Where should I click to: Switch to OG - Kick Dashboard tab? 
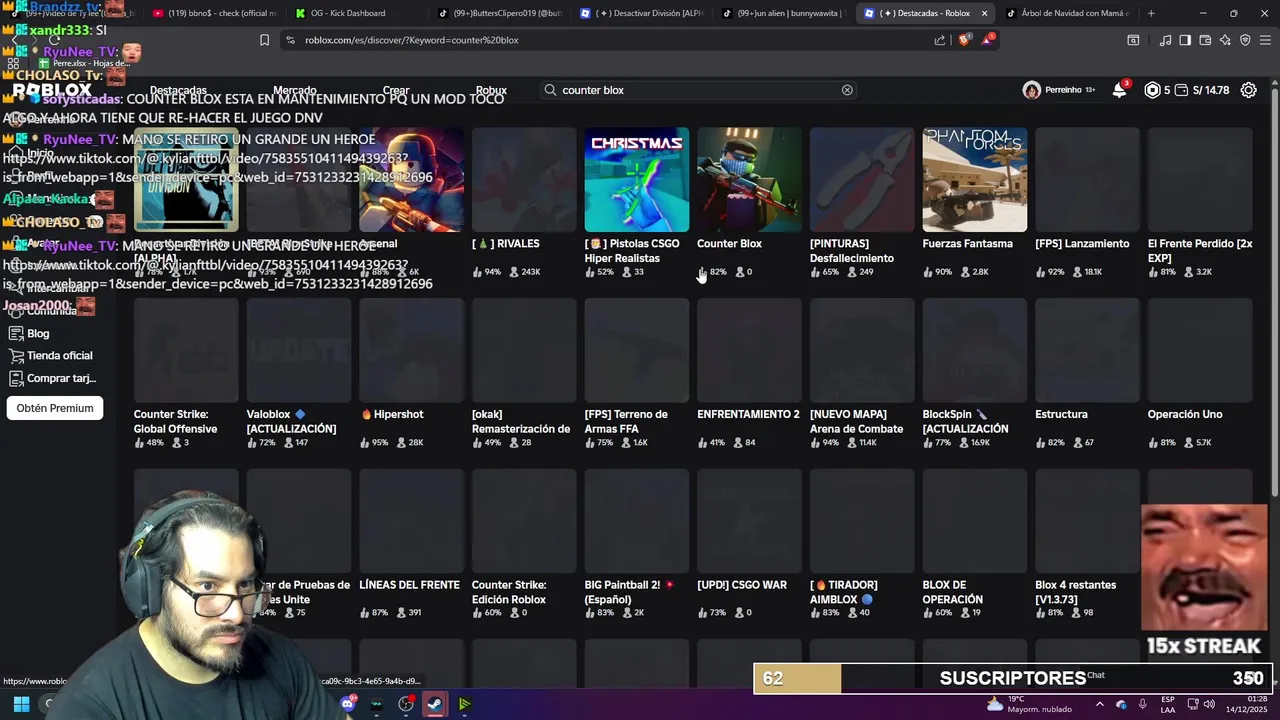(348, 13)
